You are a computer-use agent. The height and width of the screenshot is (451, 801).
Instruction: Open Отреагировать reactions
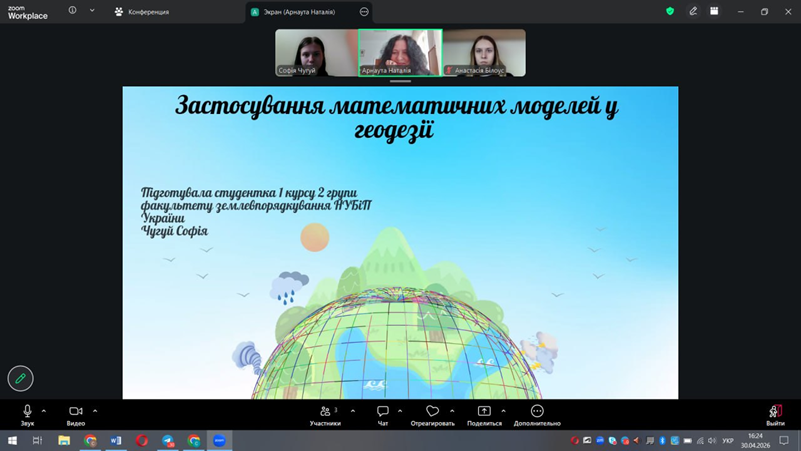pyautogui.click(x=432, y=415)
